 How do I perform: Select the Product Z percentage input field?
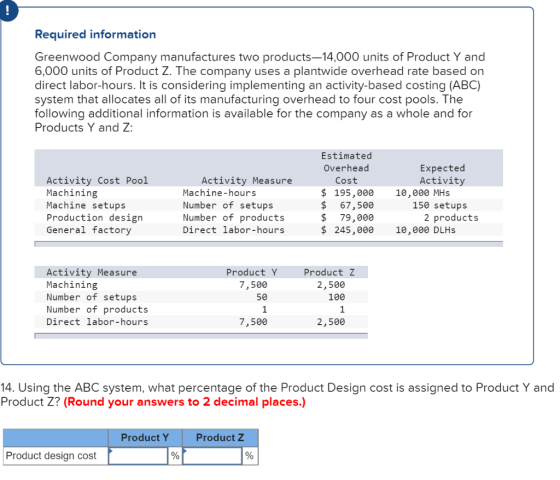point(212,456)
